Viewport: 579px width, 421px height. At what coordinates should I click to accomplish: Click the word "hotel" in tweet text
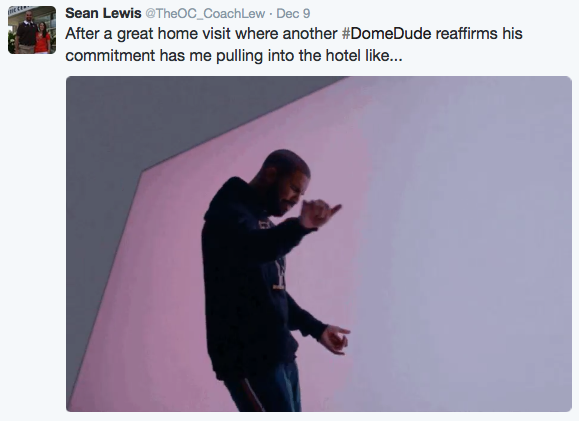click(x=343, y=56)
